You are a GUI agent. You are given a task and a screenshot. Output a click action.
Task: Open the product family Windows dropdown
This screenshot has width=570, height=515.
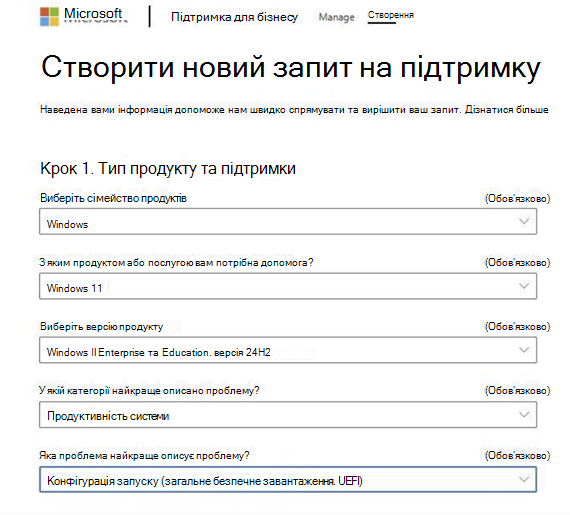coord(288,221)
